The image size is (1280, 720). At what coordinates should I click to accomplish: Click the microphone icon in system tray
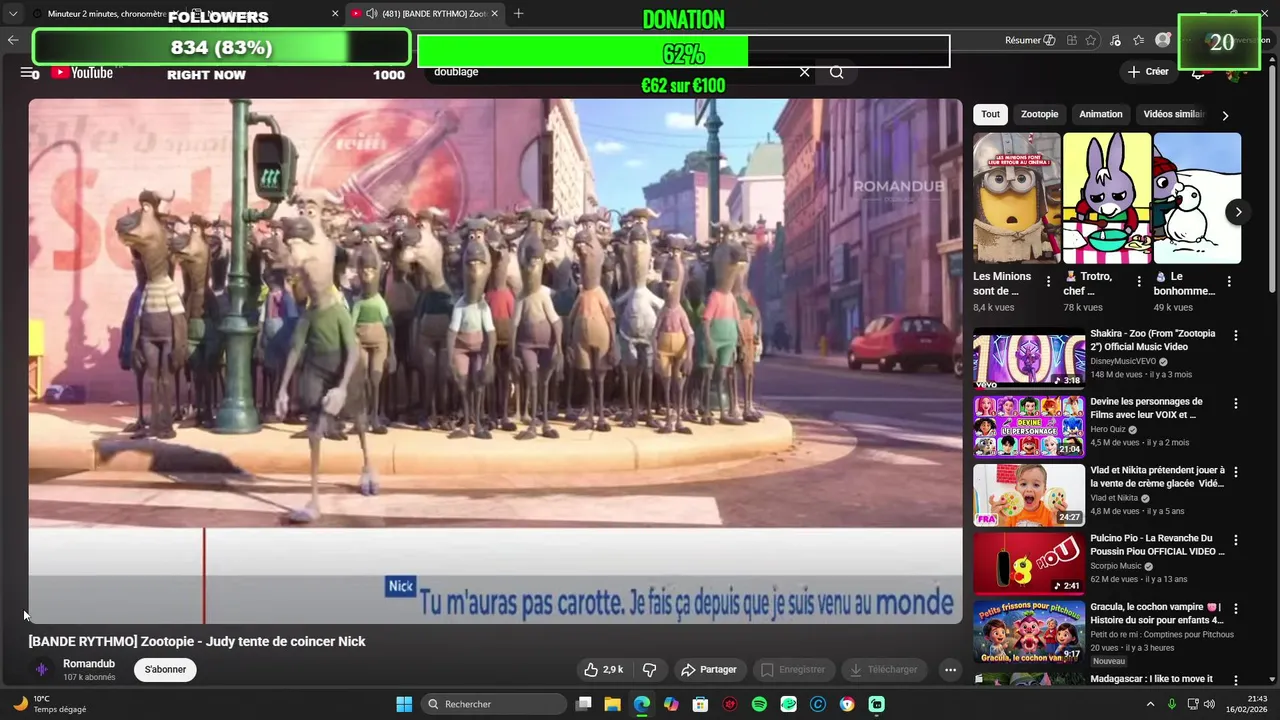pyautogui.click(x=1172, y=704)
